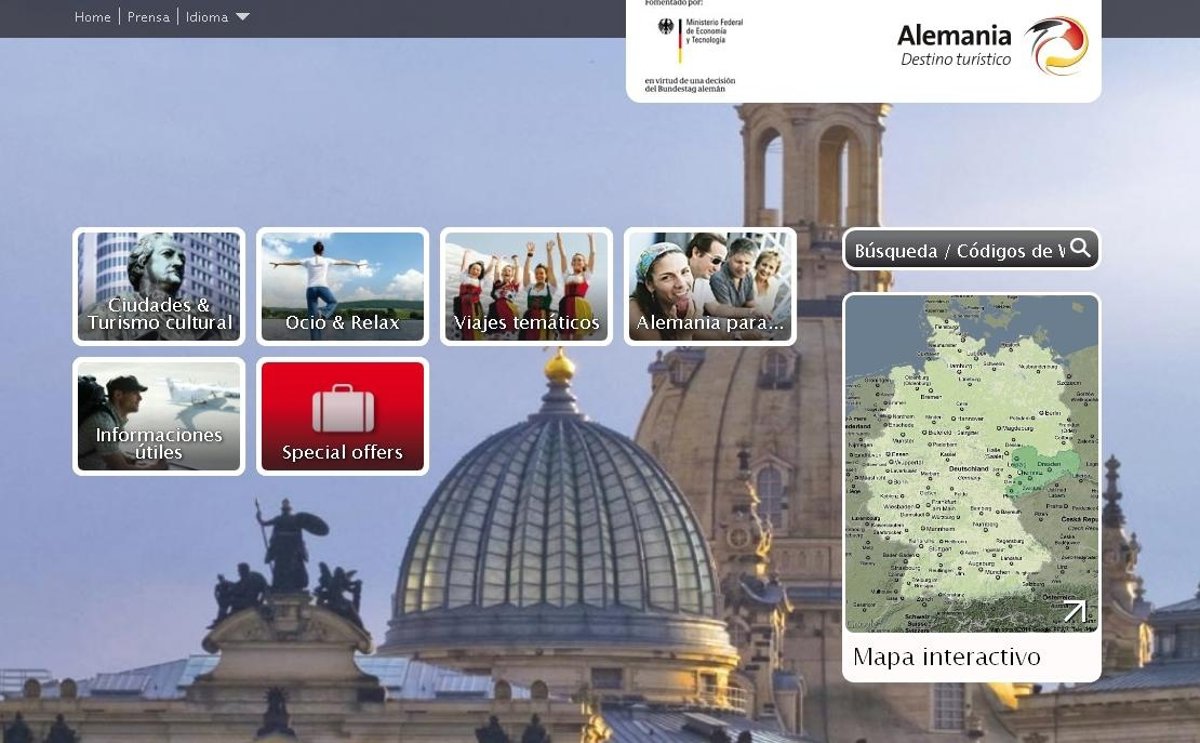
Task: Click the suitcase icon in Special offers
Action: tap(343, 408)
